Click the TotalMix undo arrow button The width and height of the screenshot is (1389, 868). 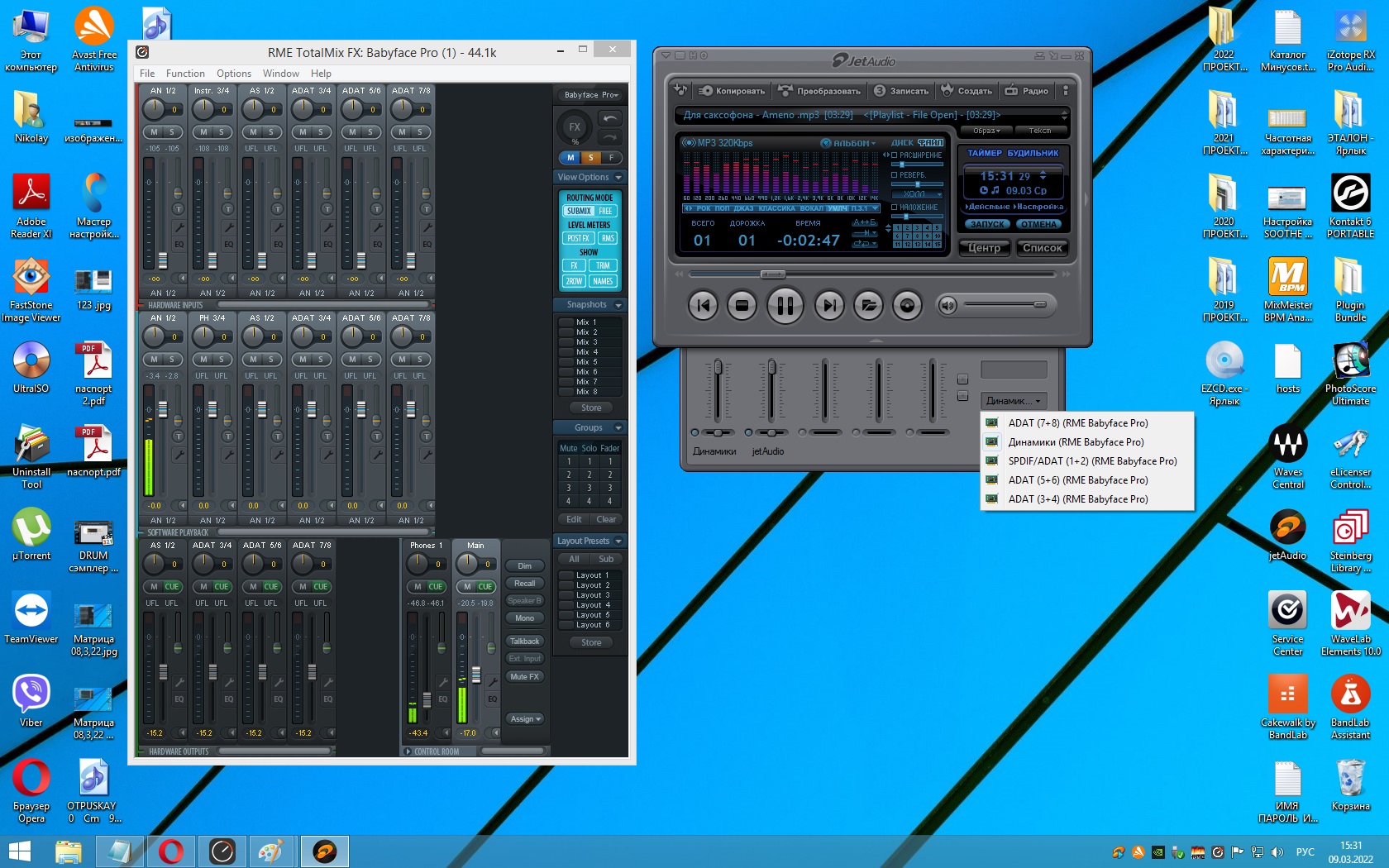tap(609, 118)
